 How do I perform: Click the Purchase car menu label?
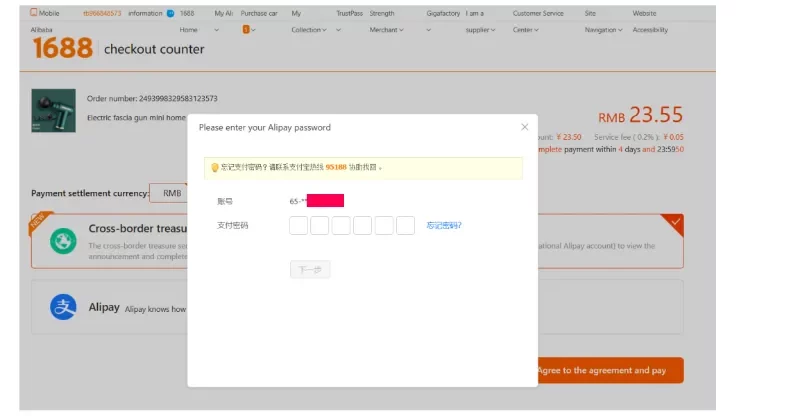pos(259,13)
